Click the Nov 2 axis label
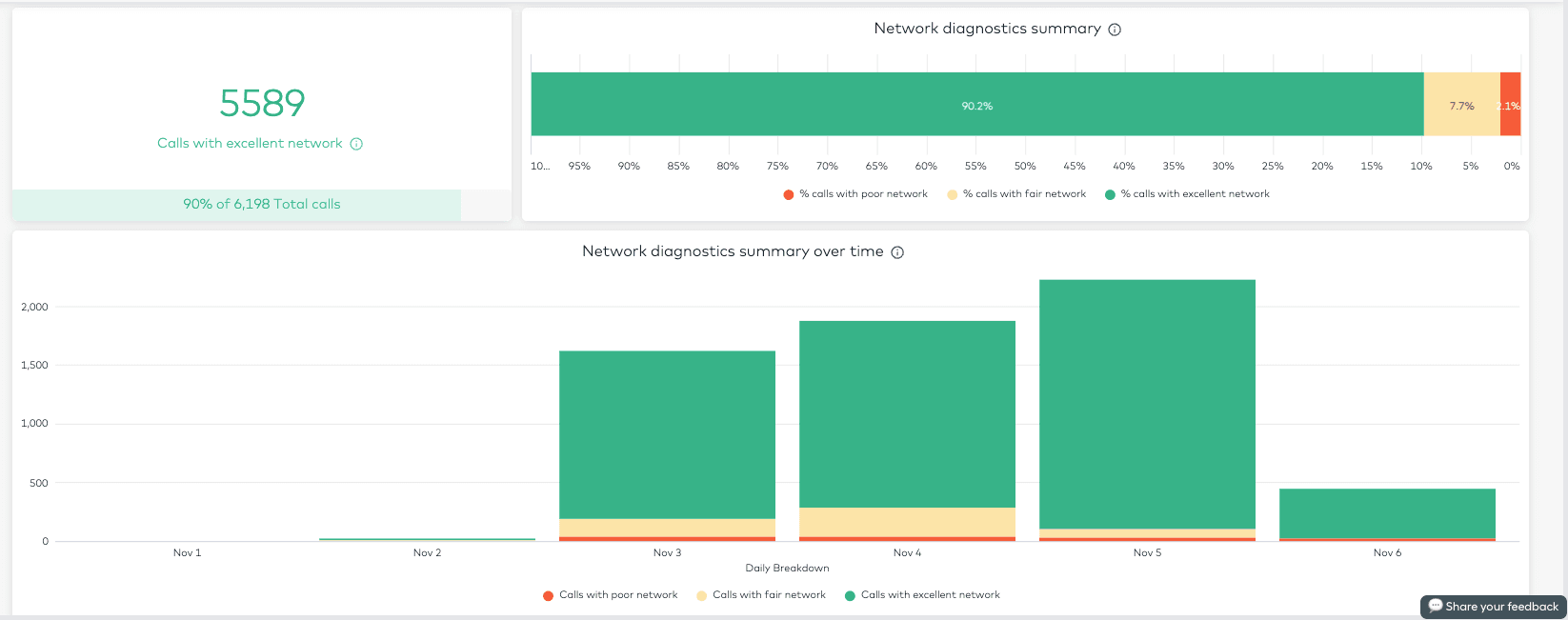The height and width of the screenshot is (620, 1568). (427, 553)
